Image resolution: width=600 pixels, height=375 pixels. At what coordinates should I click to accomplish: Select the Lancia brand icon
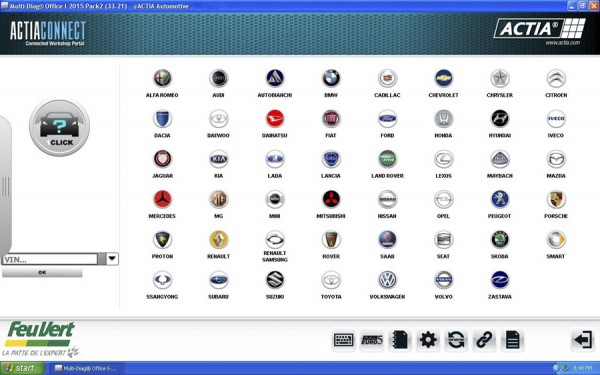pos(331,159)
